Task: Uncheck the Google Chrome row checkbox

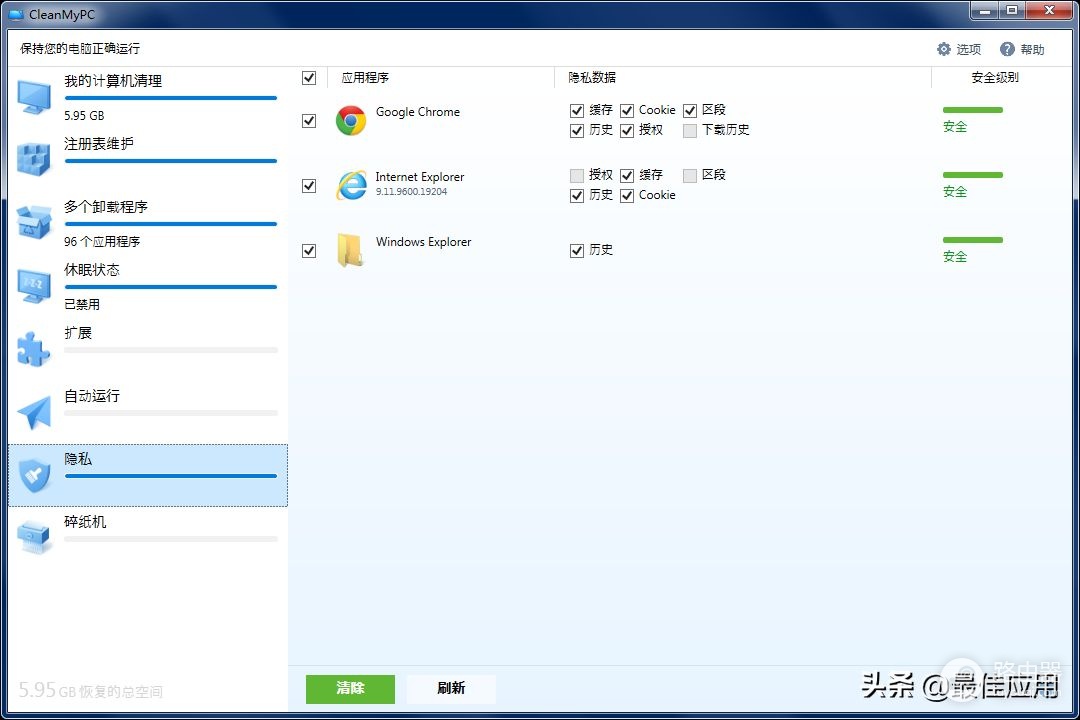Action: pos(309,121)
